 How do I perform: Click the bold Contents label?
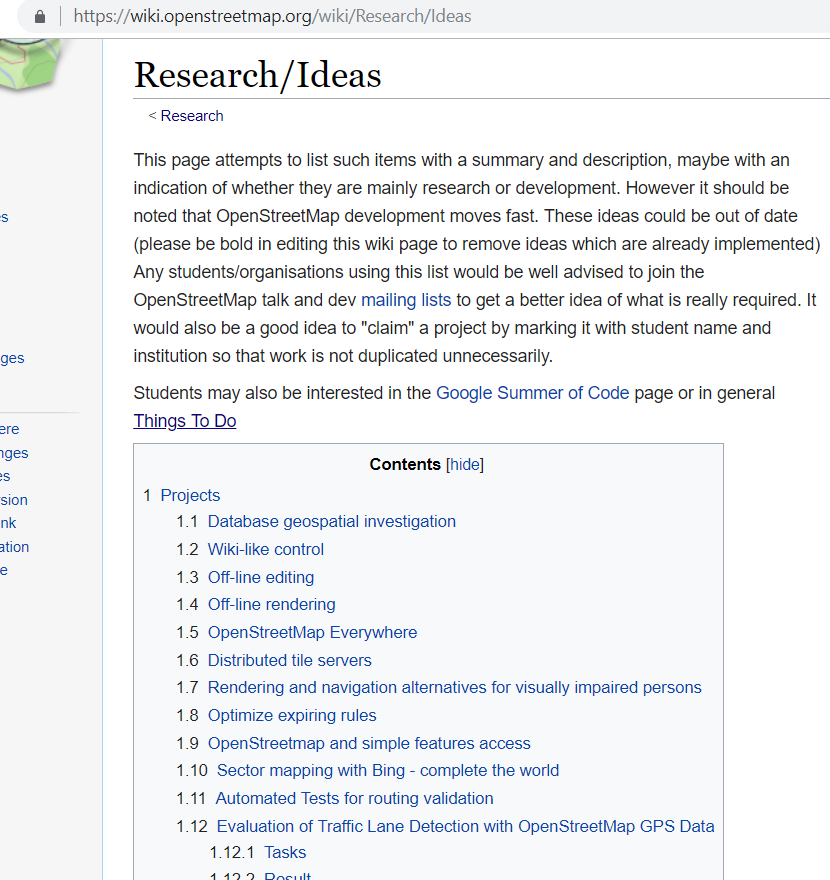(x=405, y=465)
